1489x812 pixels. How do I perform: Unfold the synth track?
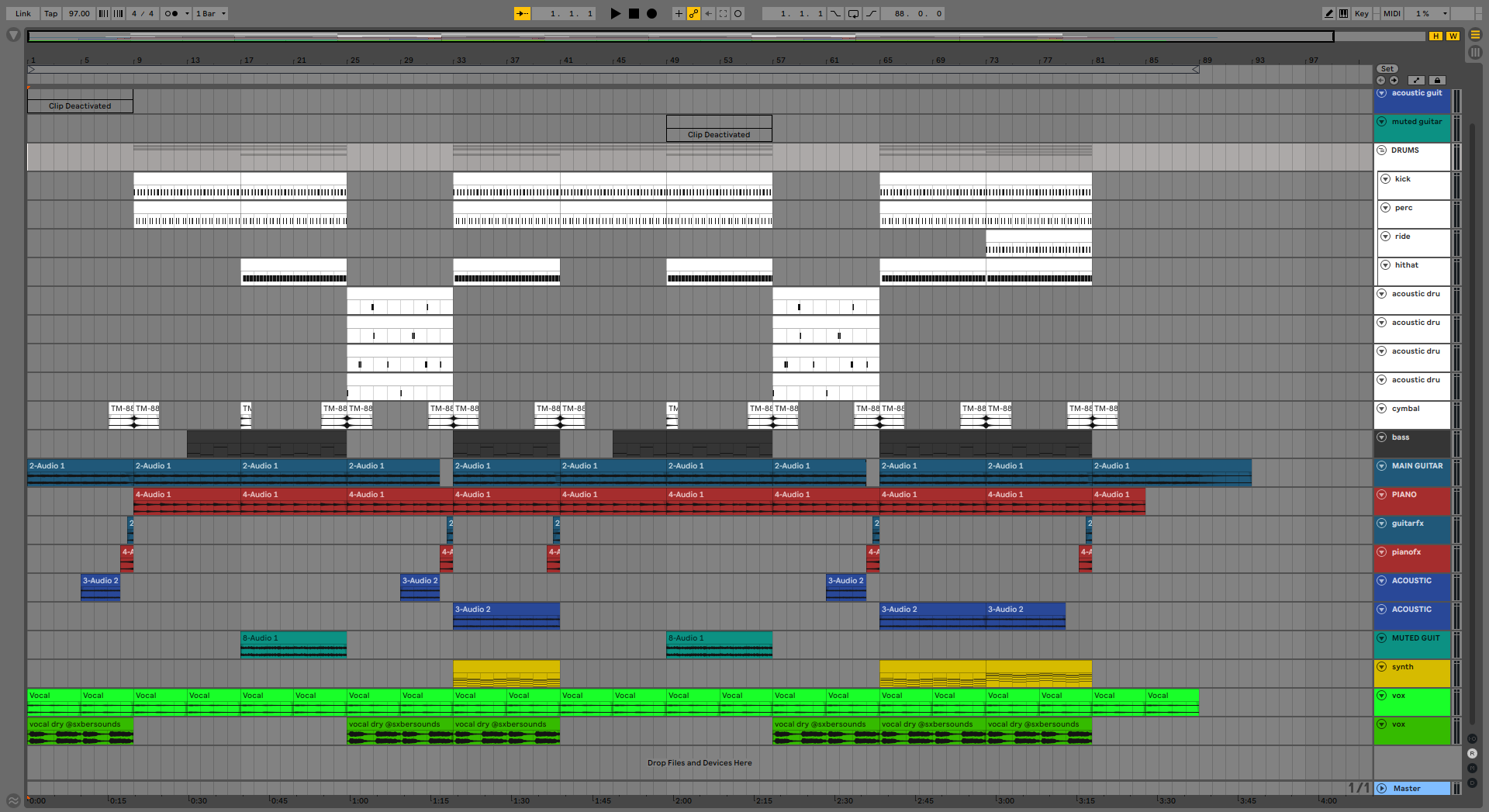click(x=1382, y=667)
